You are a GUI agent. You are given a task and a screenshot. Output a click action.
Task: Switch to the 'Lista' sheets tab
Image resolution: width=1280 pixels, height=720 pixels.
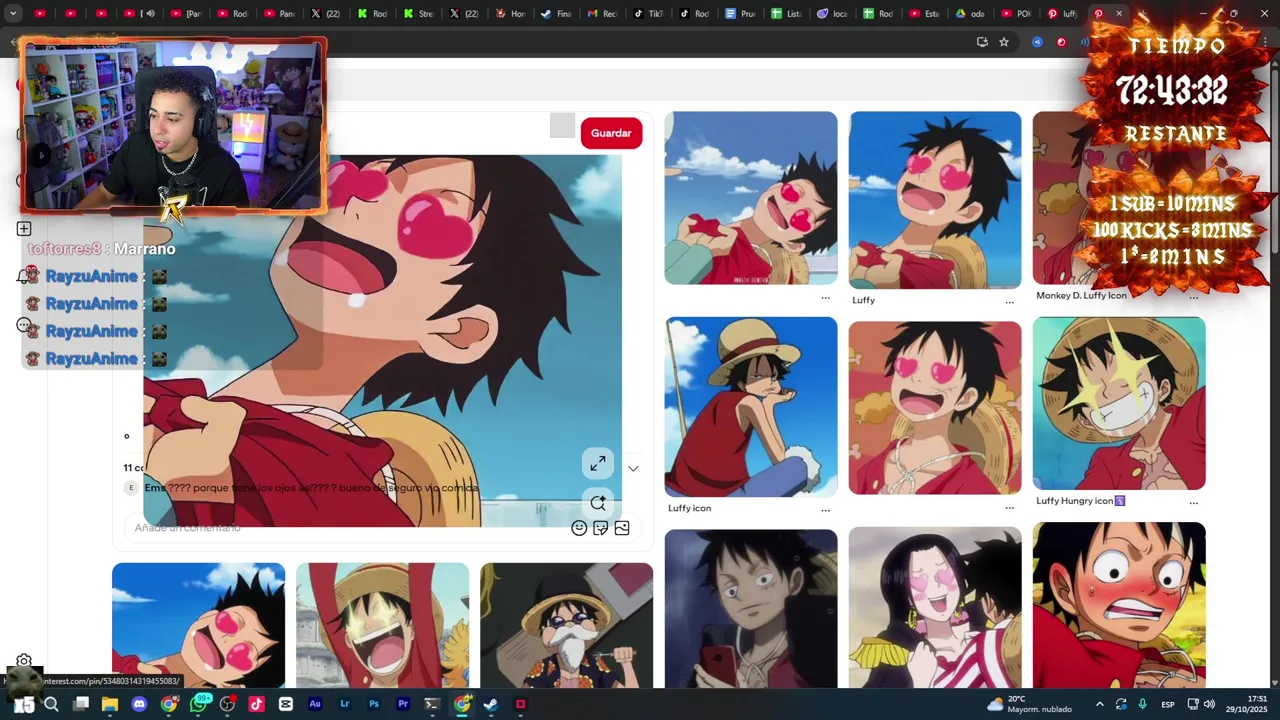tap(787, 14)
